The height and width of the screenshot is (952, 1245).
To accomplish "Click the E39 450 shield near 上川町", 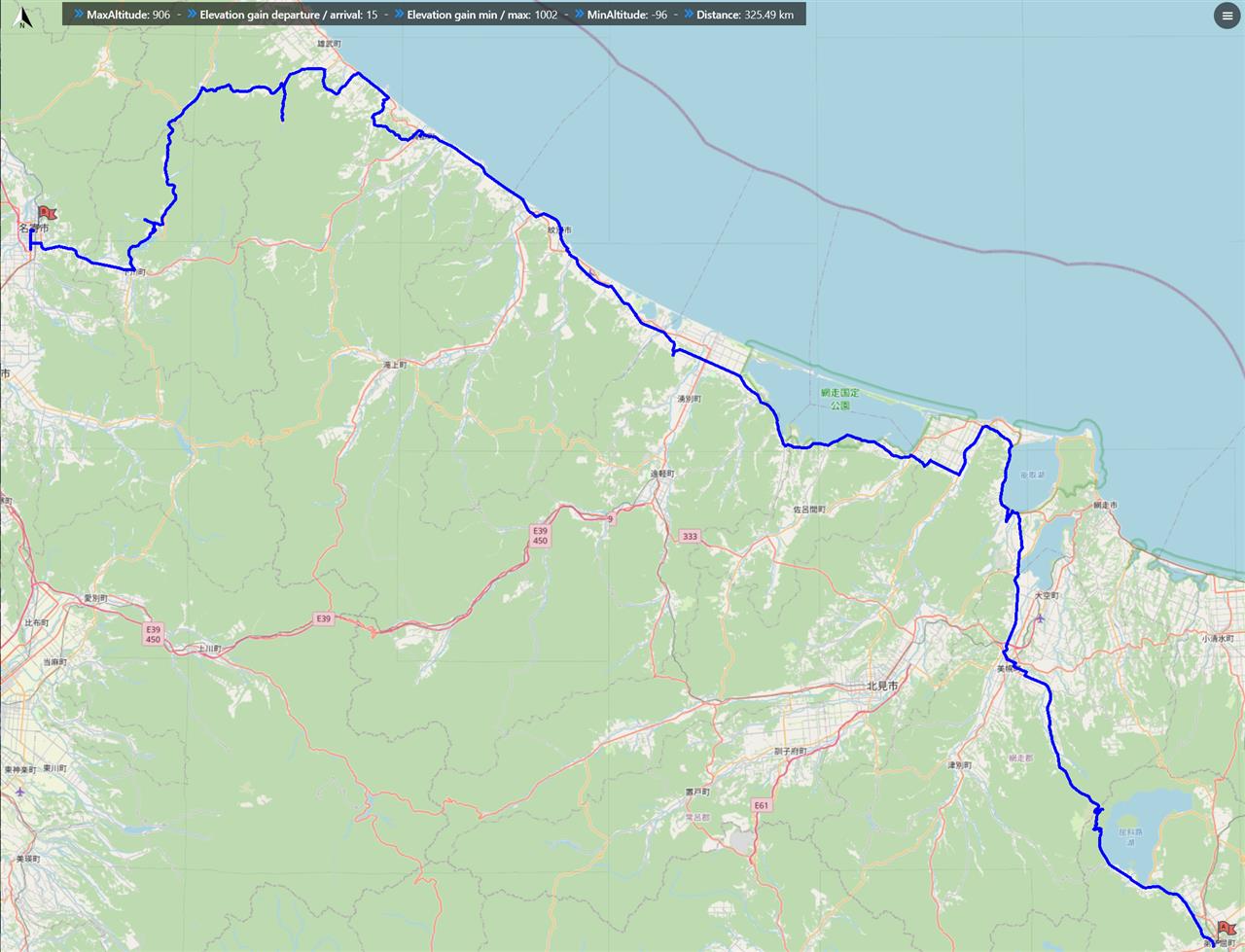I will [153, 634].
